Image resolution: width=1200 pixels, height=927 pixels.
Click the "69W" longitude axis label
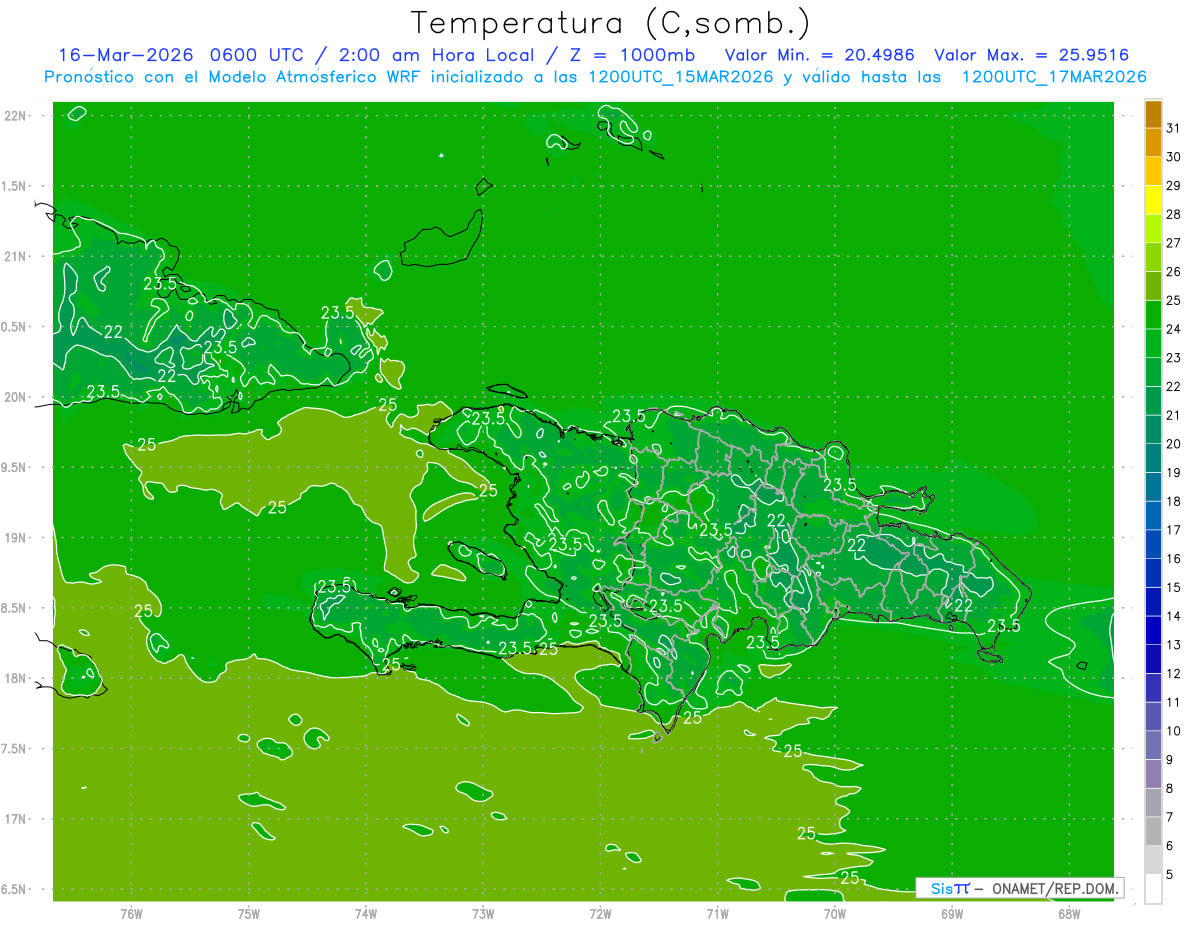[x=952, y=914]
